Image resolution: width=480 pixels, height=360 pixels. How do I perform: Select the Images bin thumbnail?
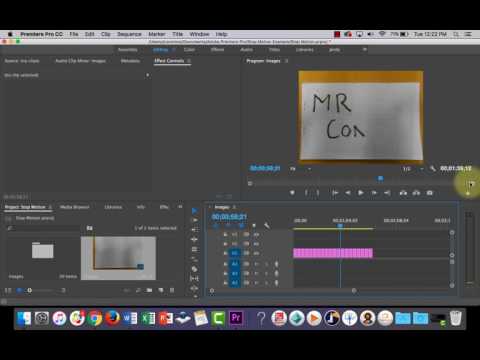[x=43, y=251]
